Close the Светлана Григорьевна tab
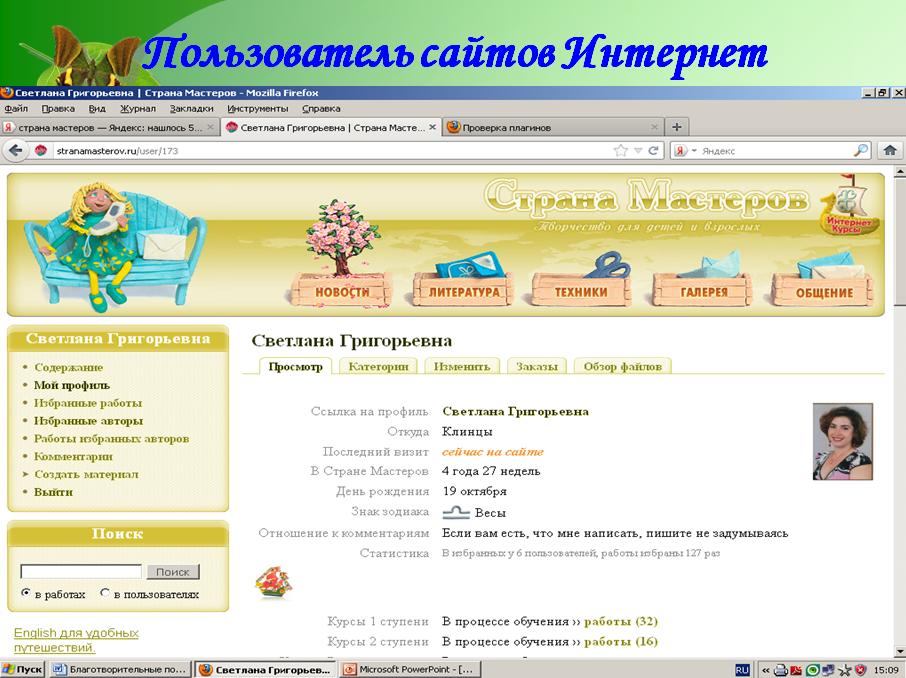 (432, 127)
